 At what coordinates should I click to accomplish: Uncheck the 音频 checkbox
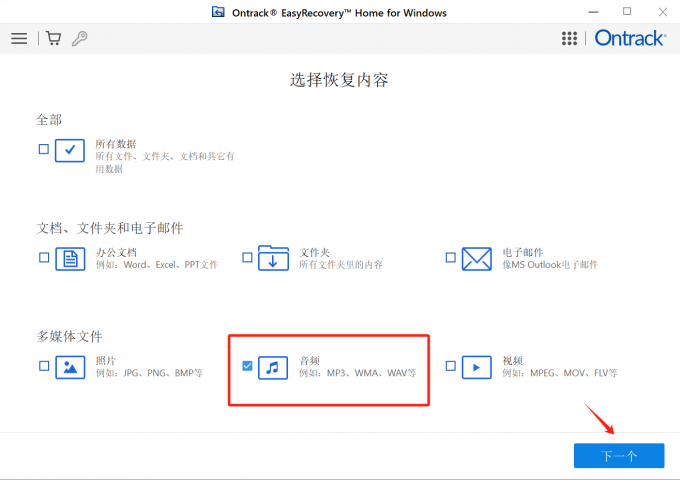click(247, 366)
